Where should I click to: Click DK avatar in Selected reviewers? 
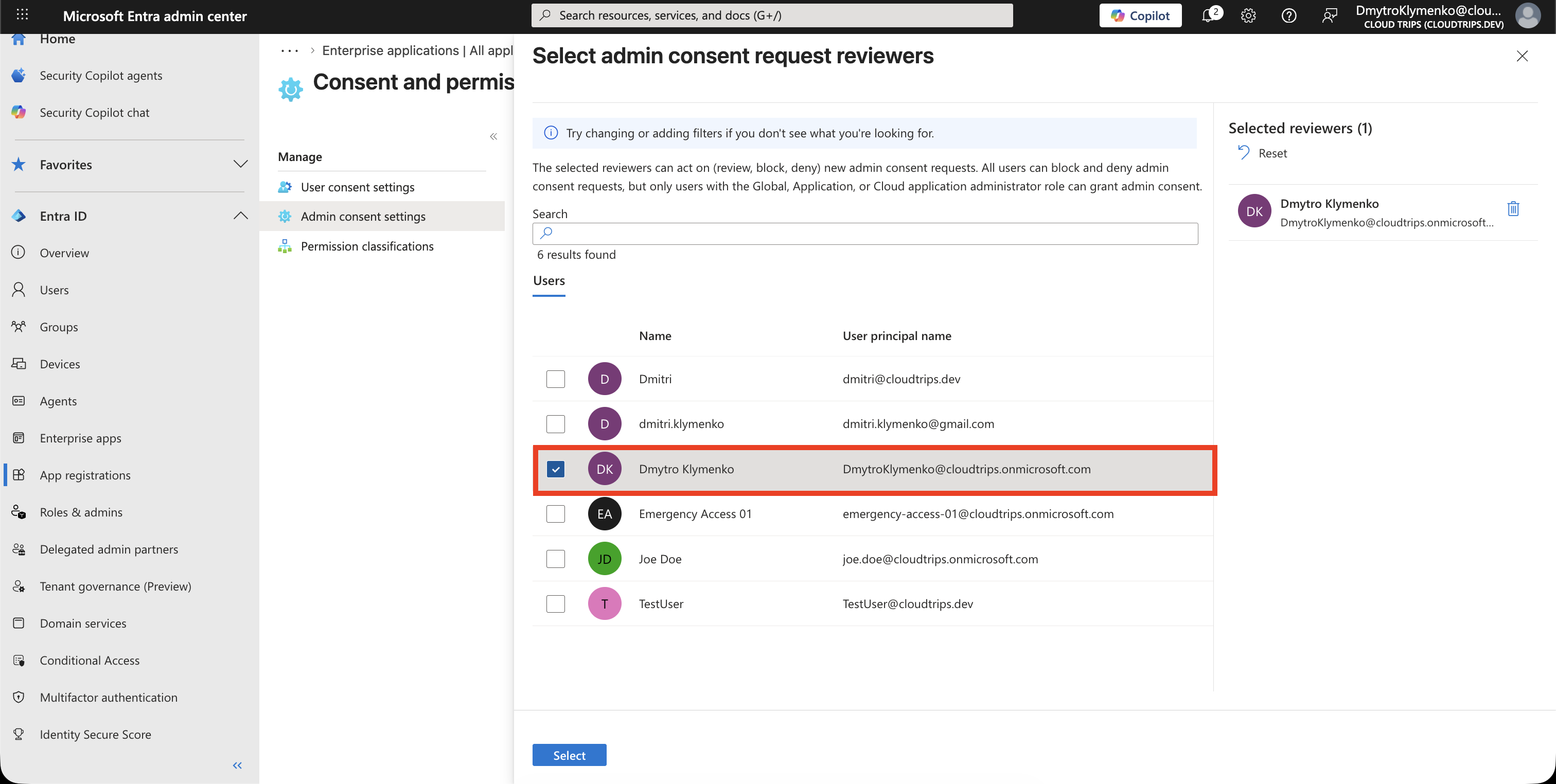tap(1254, 211)
